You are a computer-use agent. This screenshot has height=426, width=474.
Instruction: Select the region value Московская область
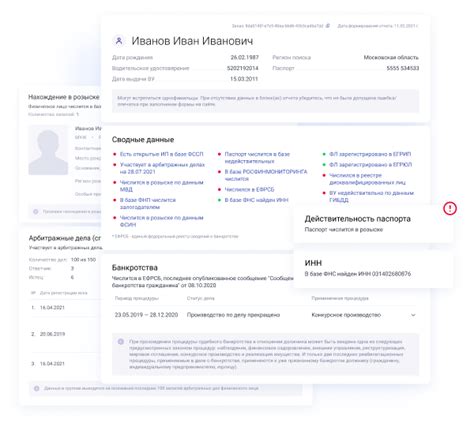[391, 57]
